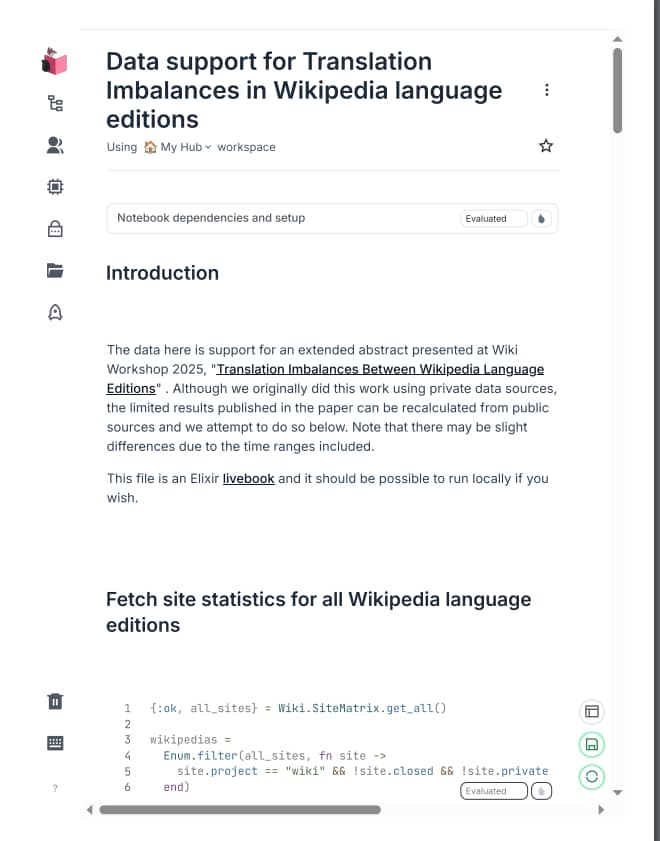Click the scroll down arrow
Screen dimensions: 660x841
click(x=618, y=792)
